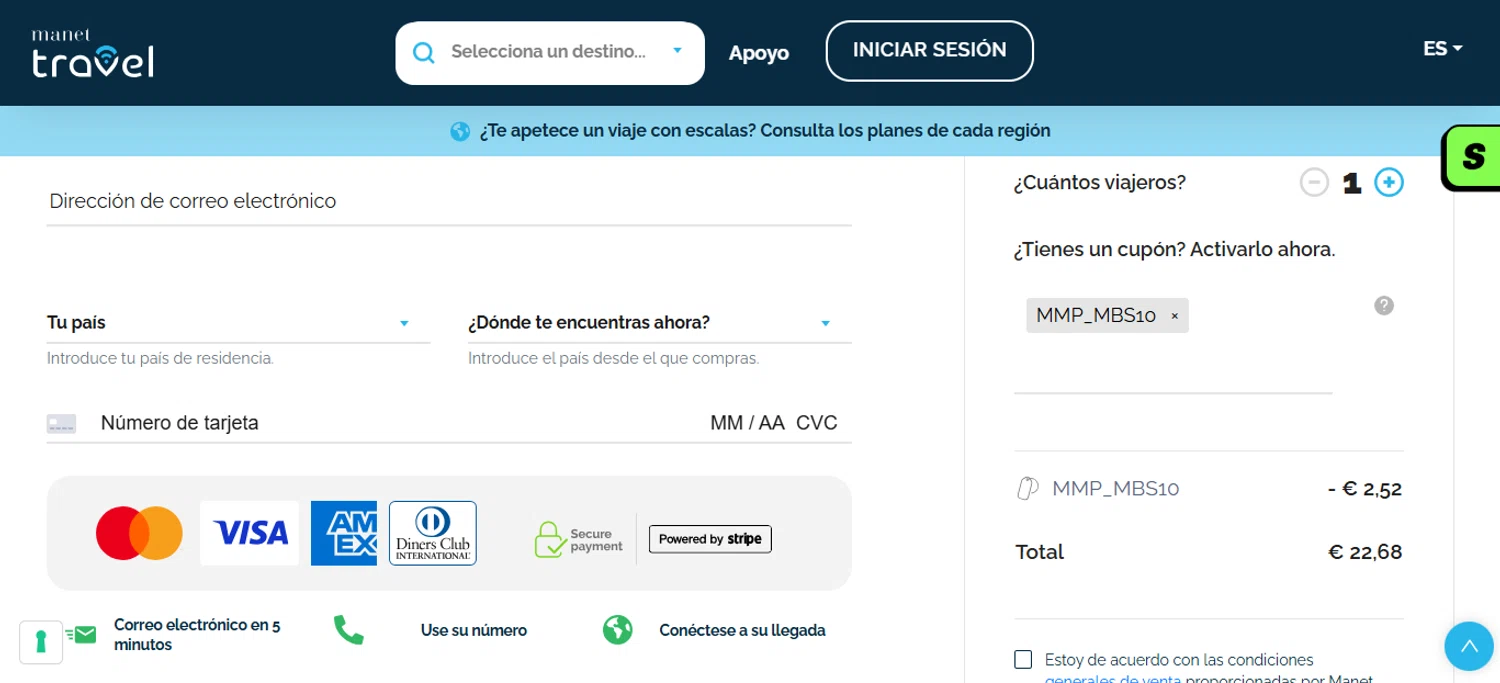
Task: Check the agree to sale conditions checkbox
Action: pyautogui.click(x=1023, y=659)
